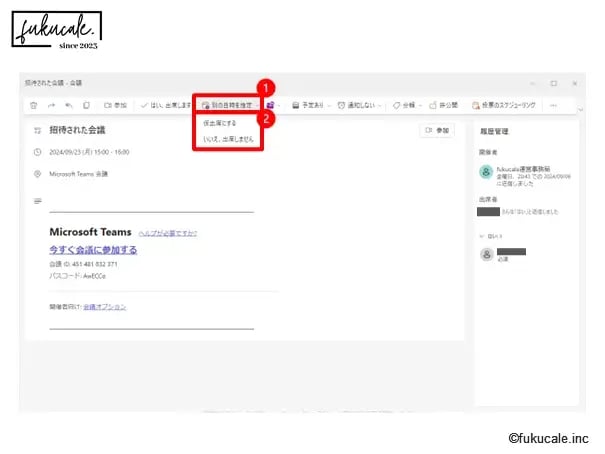Expand dropdown arrow beside the Teams icon

coord(279,105)
